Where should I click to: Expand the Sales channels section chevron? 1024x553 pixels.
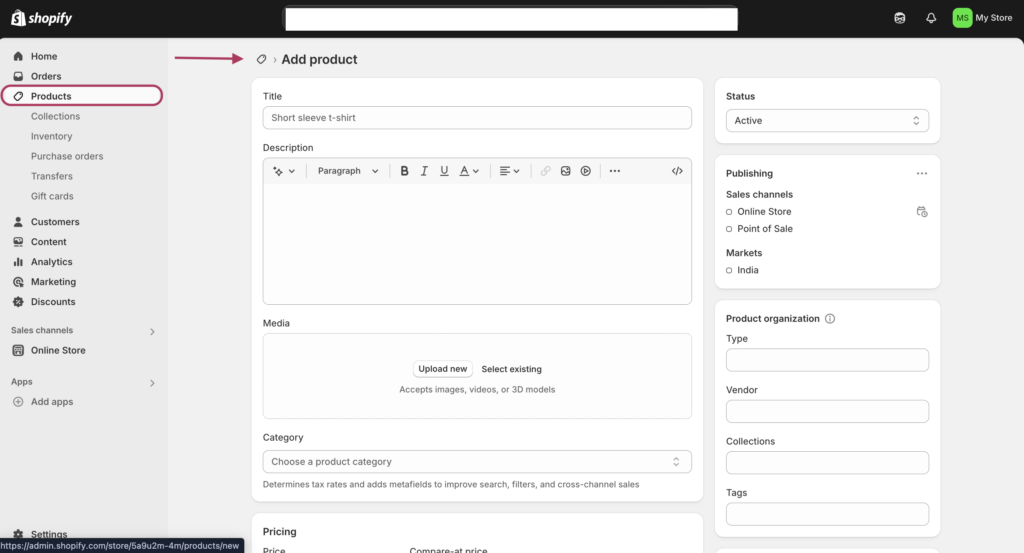[x=152, y=332]
